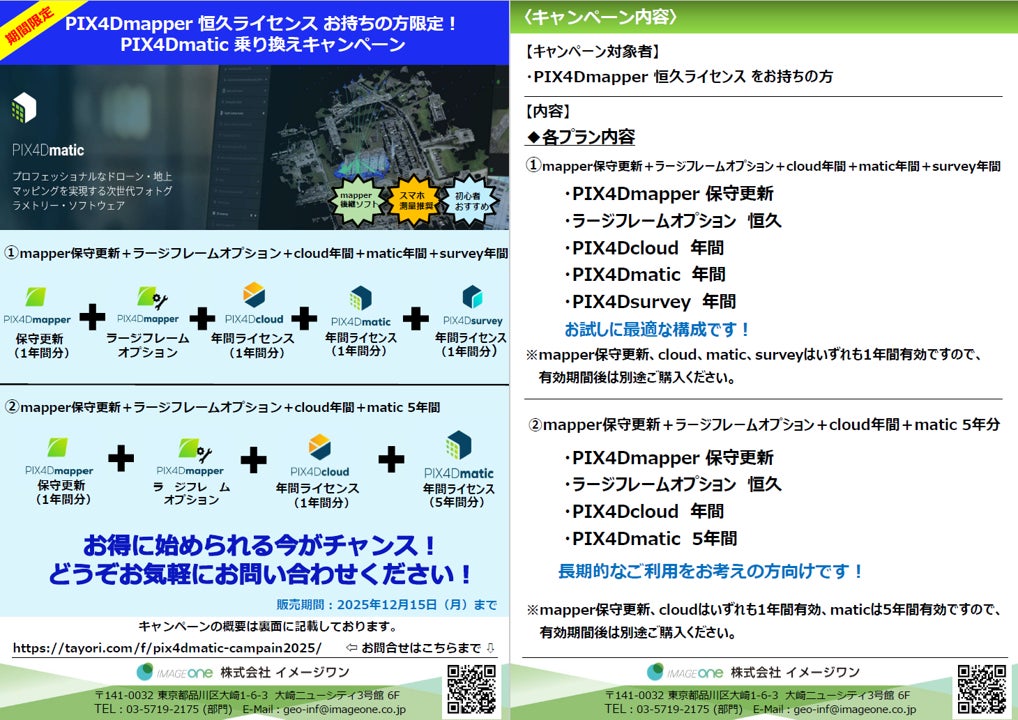
Task: Click the plan ① title on the left page
Action: 256,253
